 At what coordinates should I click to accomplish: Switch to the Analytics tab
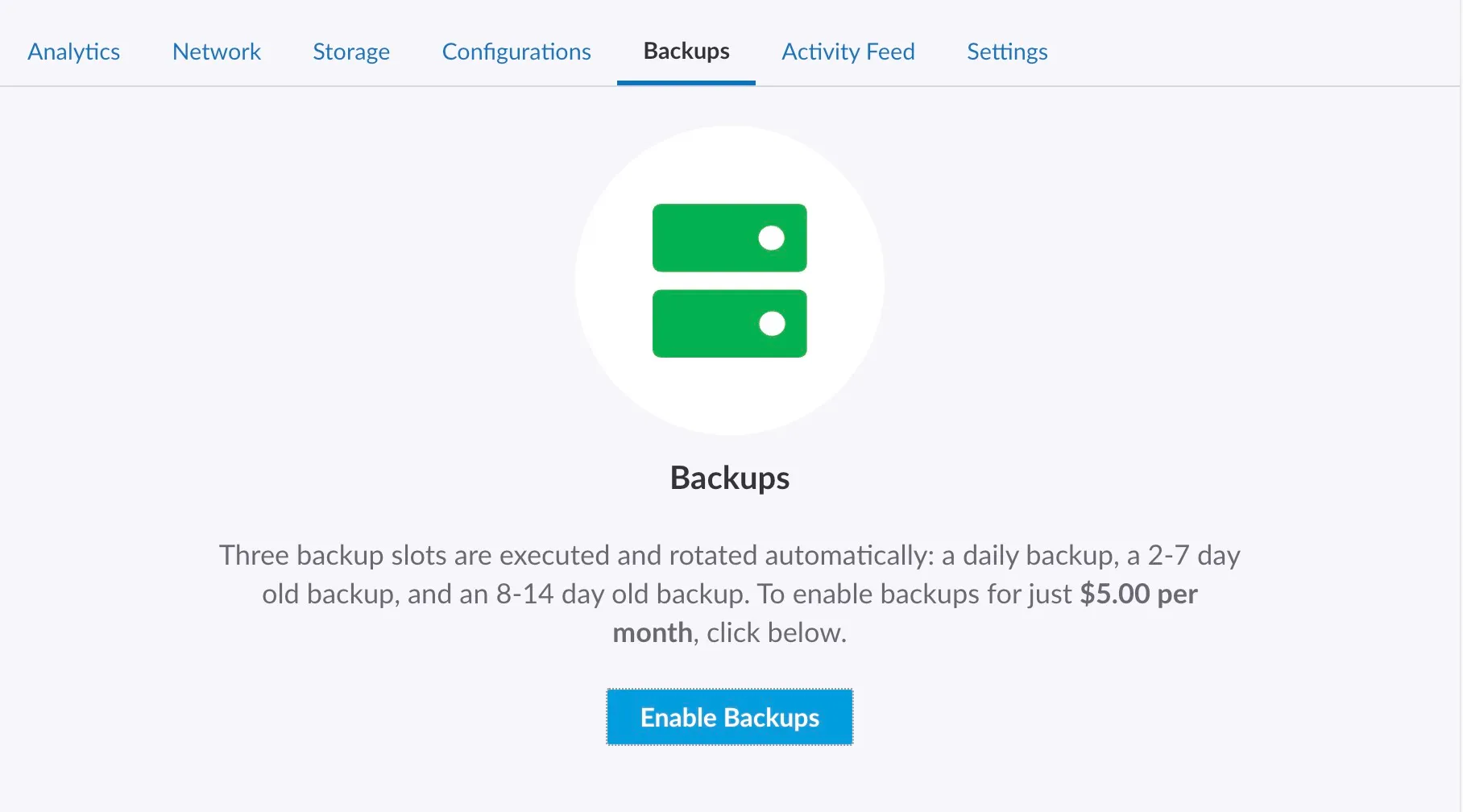[73, 52]
